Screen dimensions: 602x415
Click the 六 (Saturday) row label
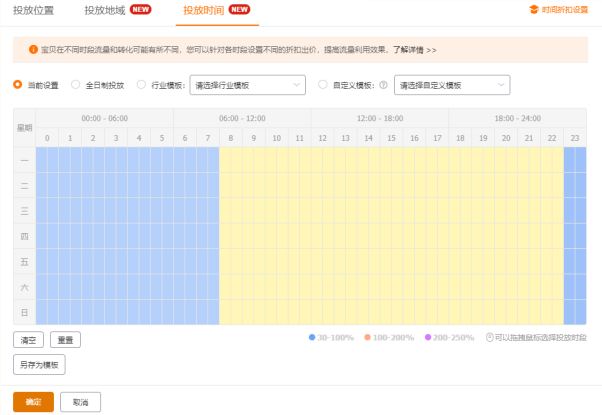[x=25, y=287]
